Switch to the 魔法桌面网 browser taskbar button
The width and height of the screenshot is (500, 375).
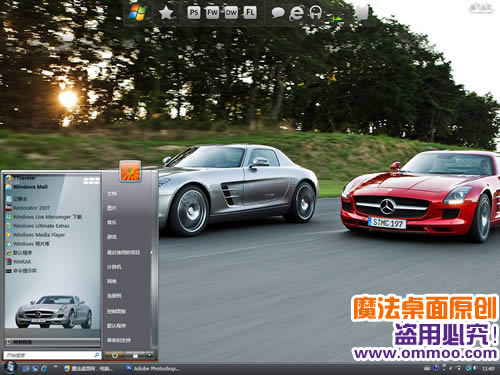[89, 369]
